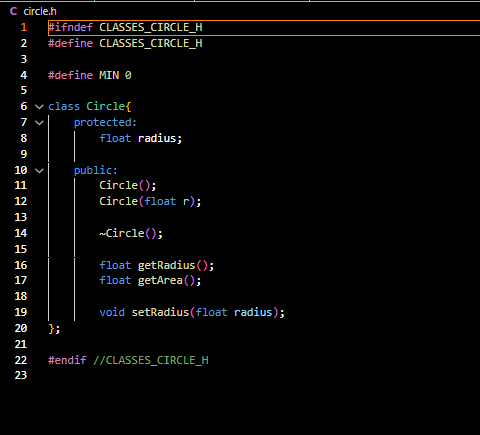This screenshot has height=435, width=480.
Task: Click the circle.h breadcrumb file name
Action: 40,11
